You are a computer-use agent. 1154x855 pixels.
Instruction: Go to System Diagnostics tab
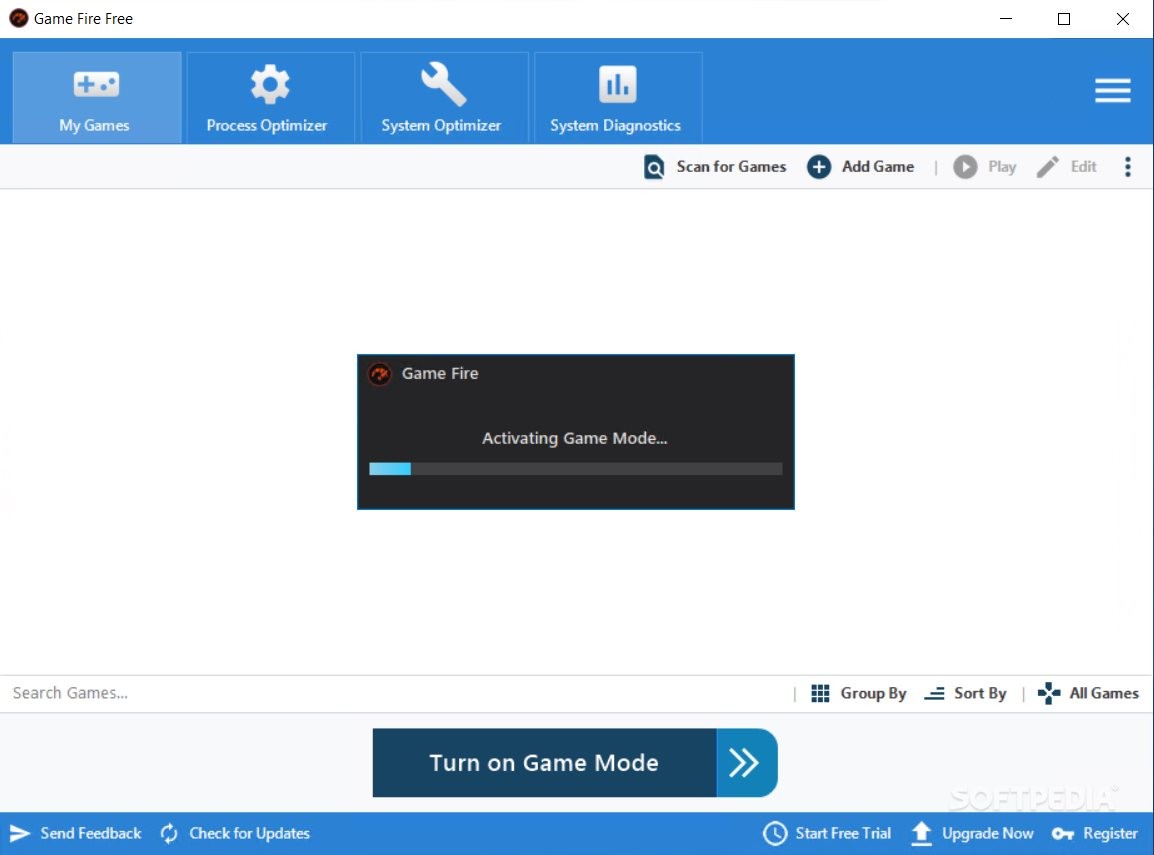tap(617, 98)
